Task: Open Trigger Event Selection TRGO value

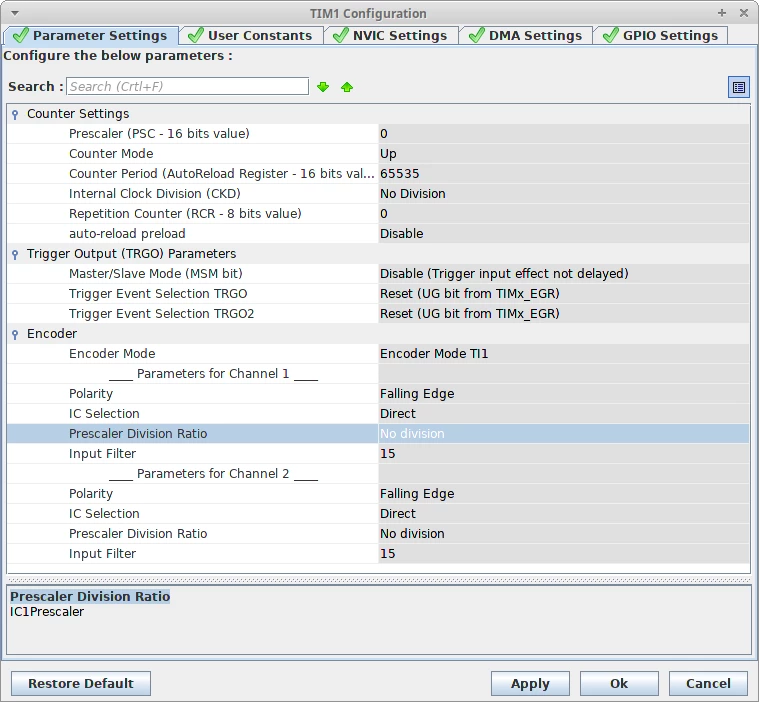Action: coord(564,293)
